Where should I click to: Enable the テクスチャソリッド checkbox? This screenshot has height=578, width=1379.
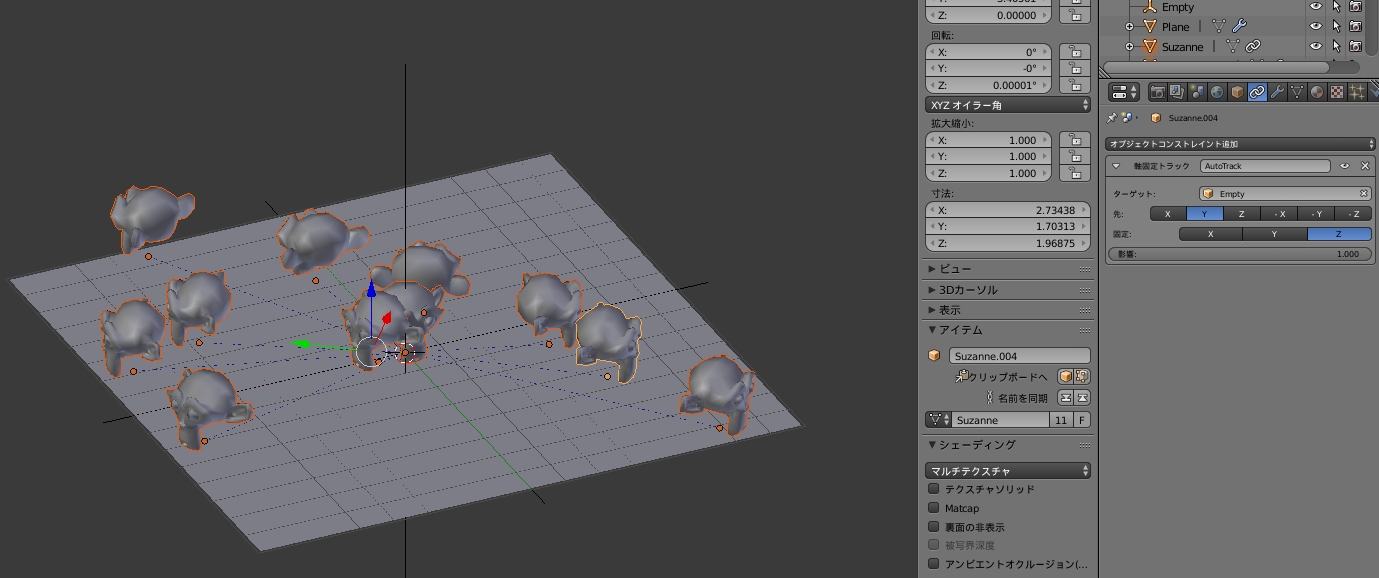(x=934, y=489)
